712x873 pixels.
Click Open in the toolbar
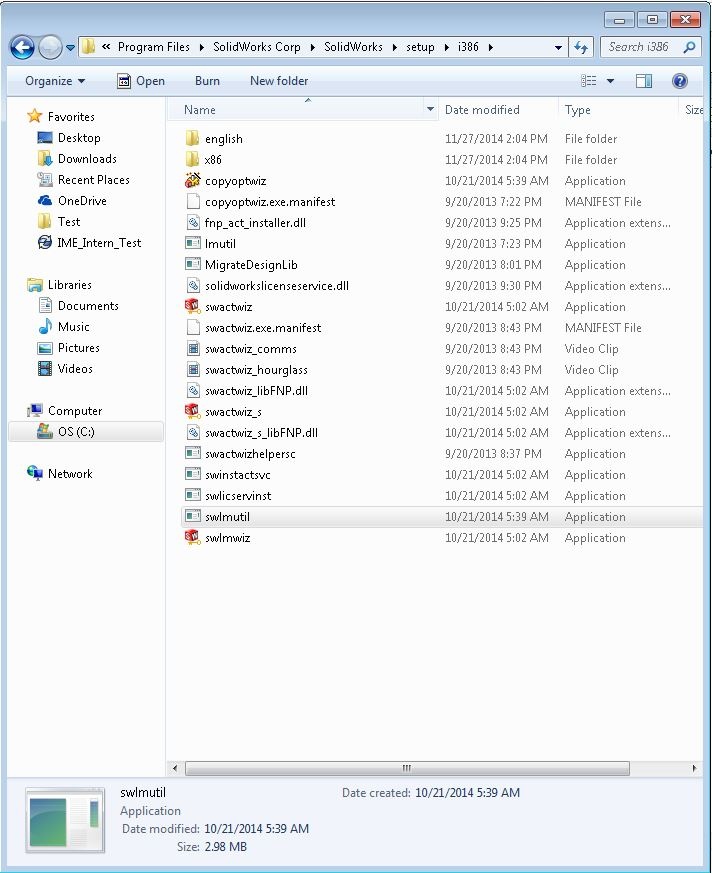coord(141,81)
